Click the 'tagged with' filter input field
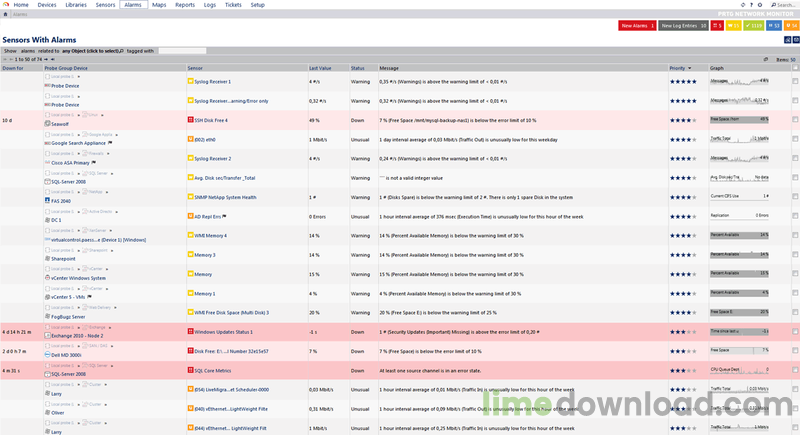This screenshot has height=435, width=800. click(x=182, y=49)
